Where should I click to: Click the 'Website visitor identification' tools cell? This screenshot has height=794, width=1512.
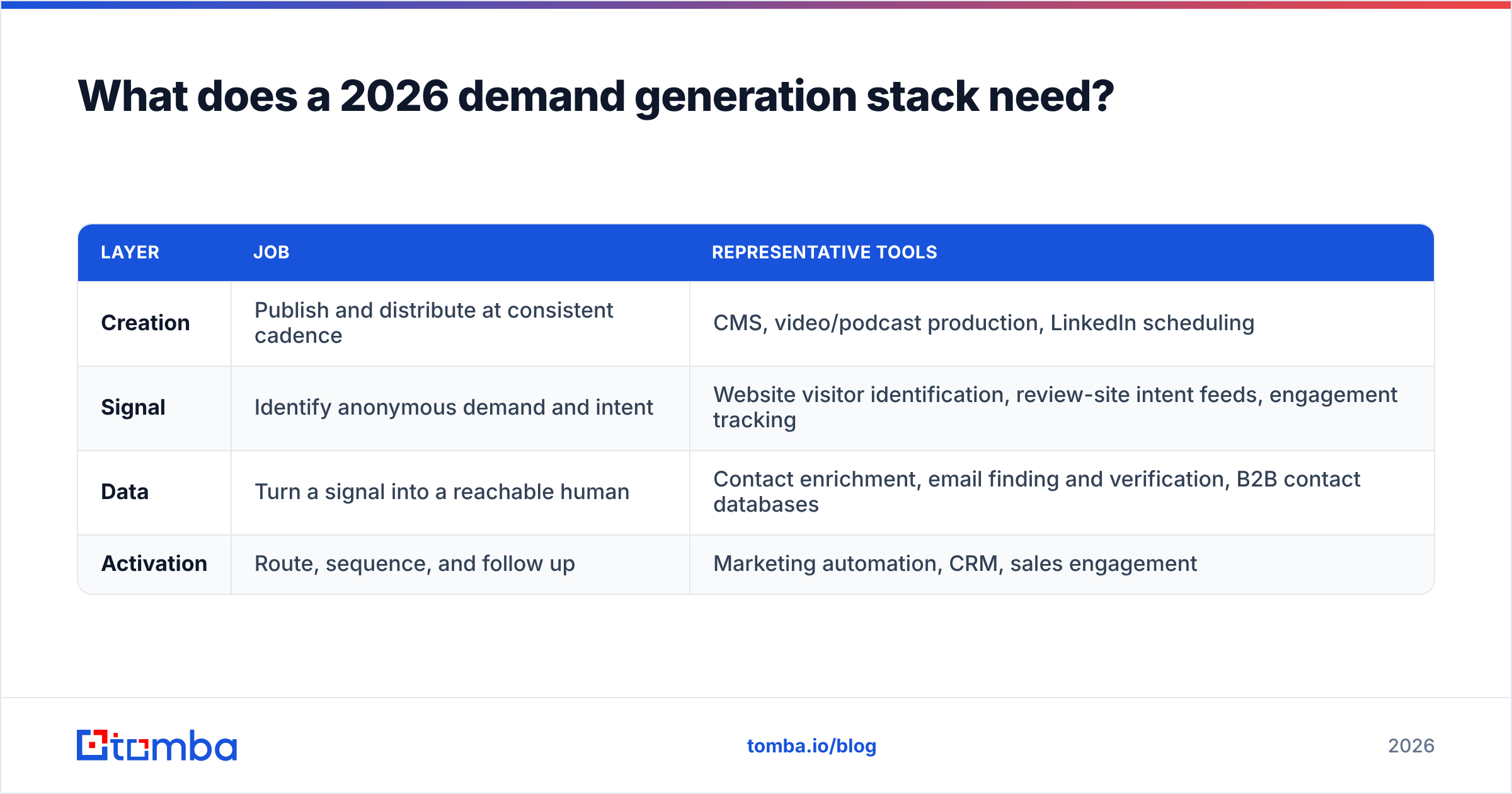click(x=1062, y=408)
